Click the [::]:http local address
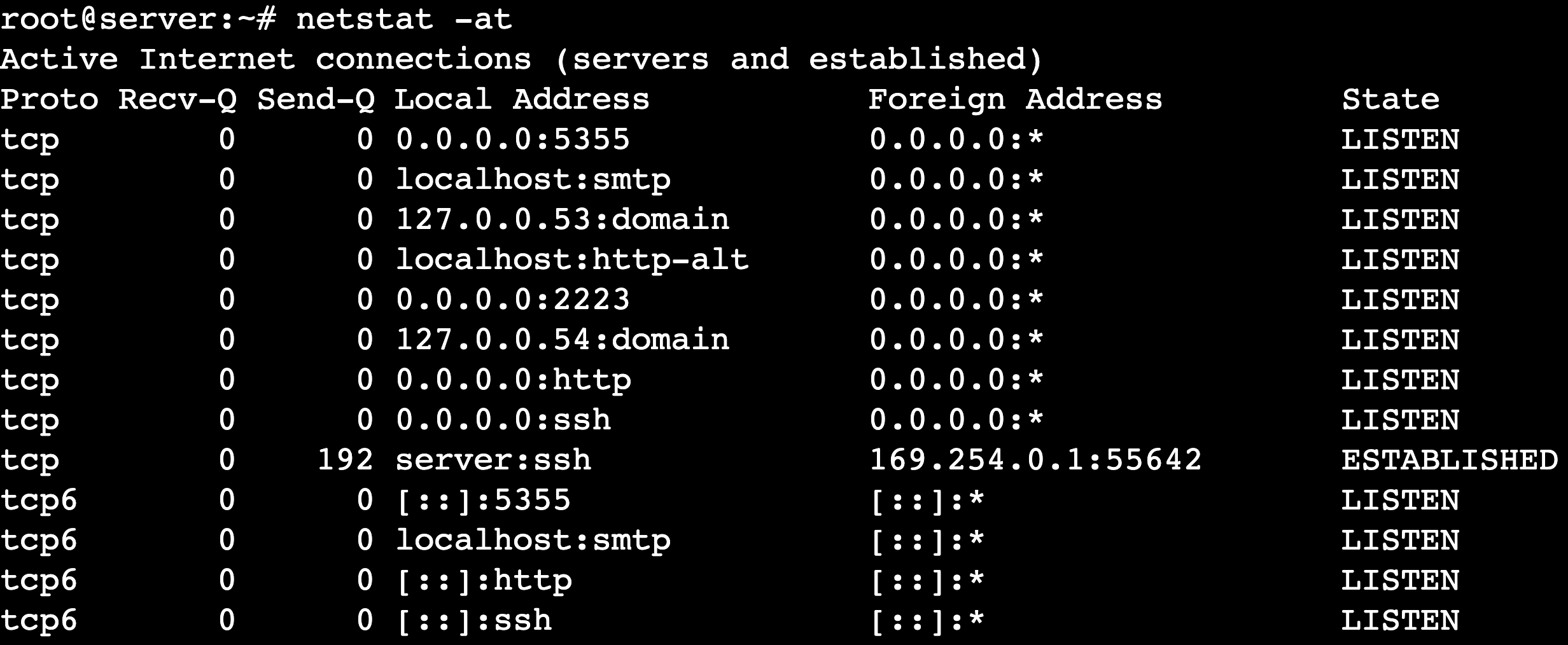The width and height of the screenshot is (1568, 645). 484,580
